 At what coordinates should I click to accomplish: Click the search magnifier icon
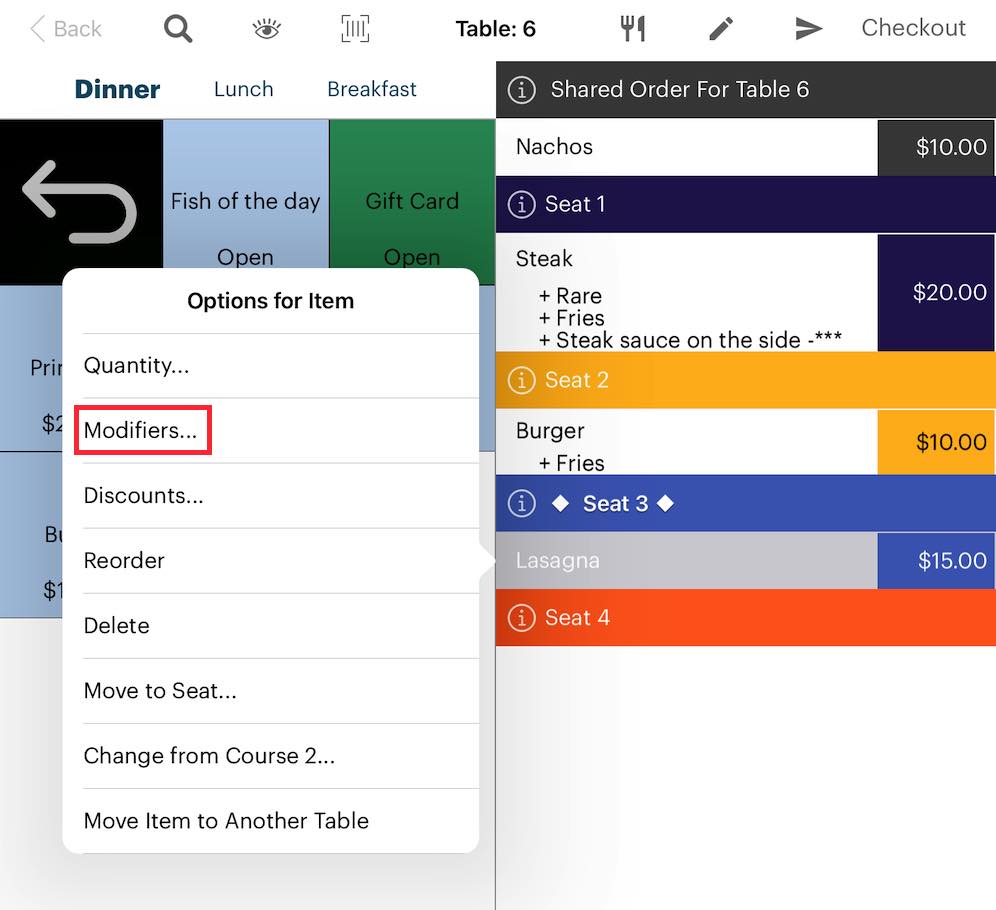tap(178, 29)
